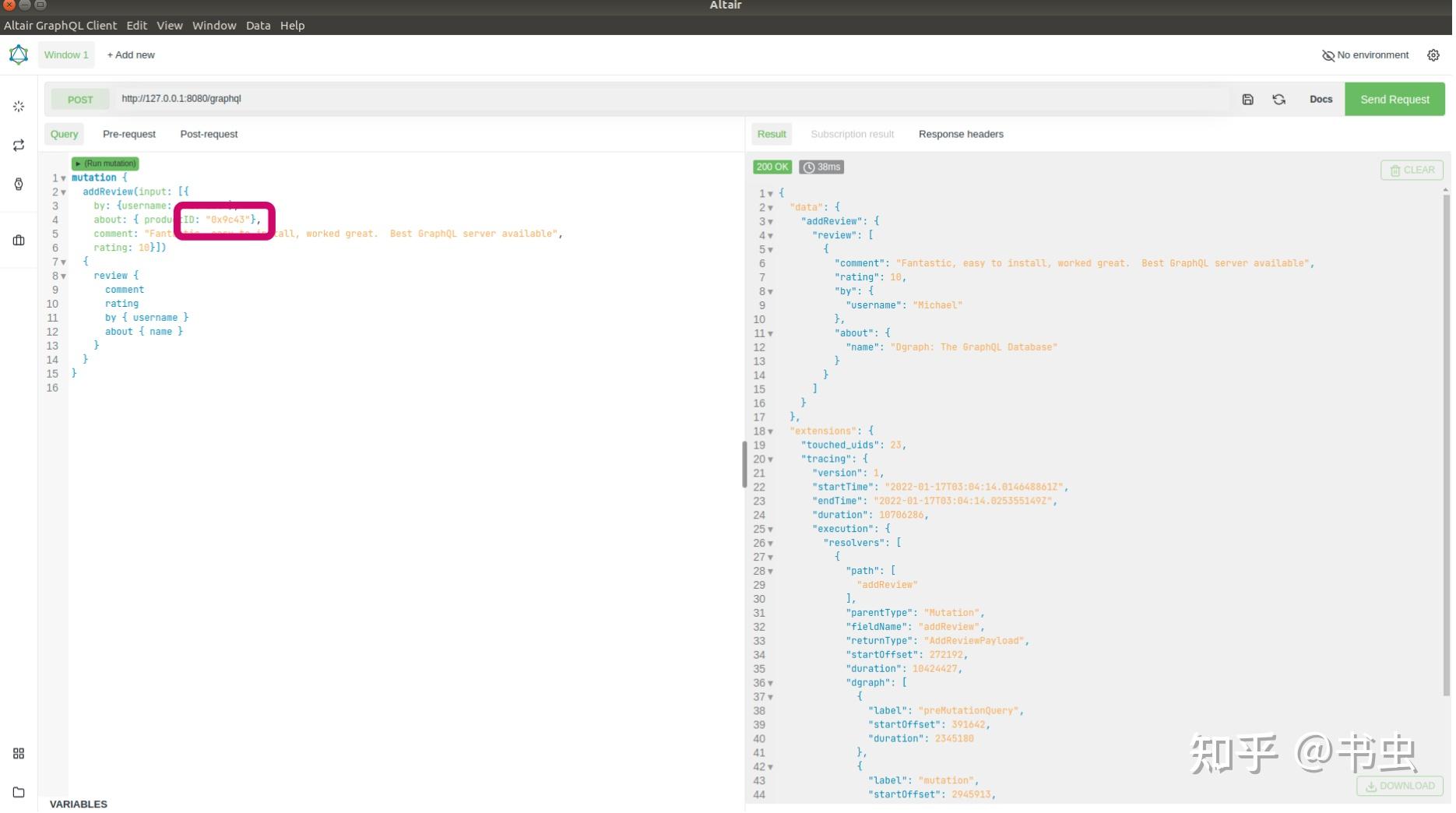The height and width of the screenshot is (813, 1456).
Task: Open the collections folder icon
Action: [19, 793]
